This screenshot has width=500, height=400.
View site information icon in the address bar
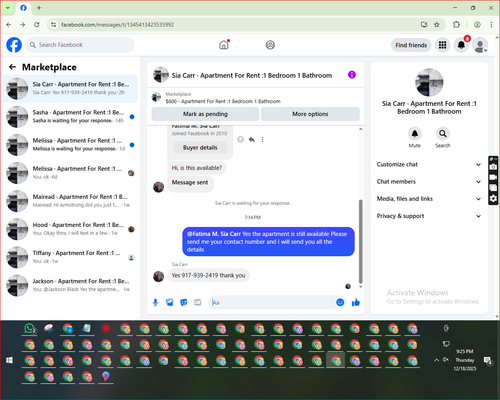pos(53,25)
